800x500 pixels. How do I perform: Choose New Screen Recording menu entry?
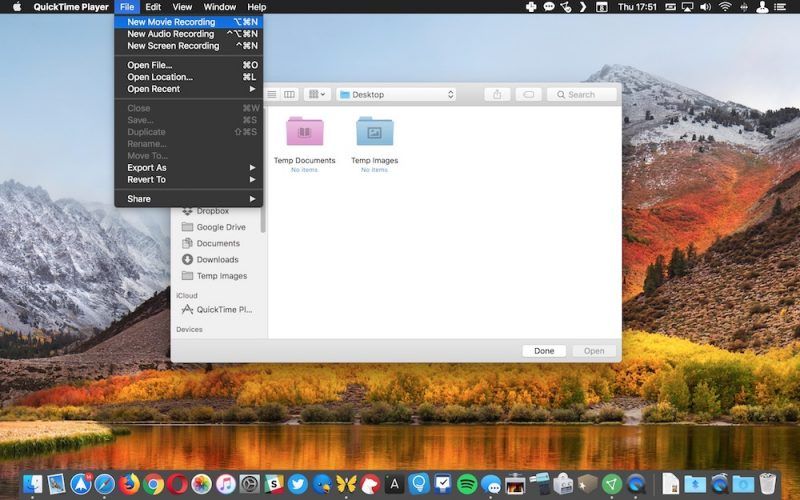point(173,46)
